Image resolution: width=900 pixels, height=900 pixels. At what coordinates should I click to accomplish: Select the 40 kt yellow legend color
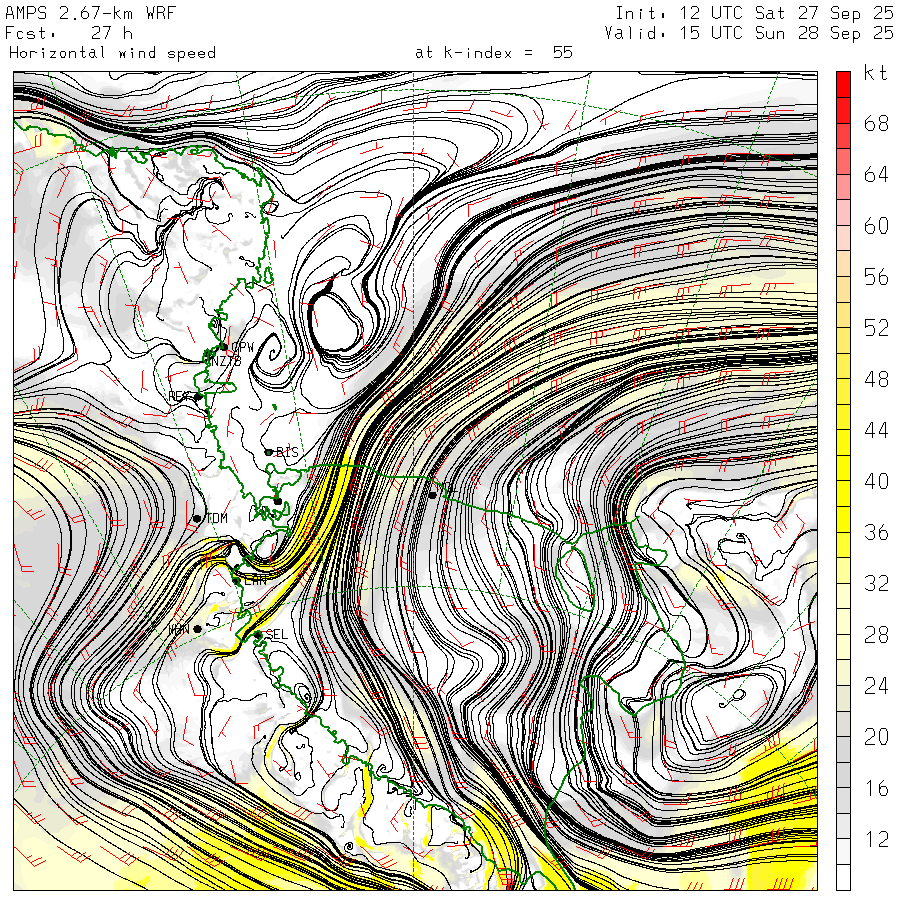pos(843,481)
